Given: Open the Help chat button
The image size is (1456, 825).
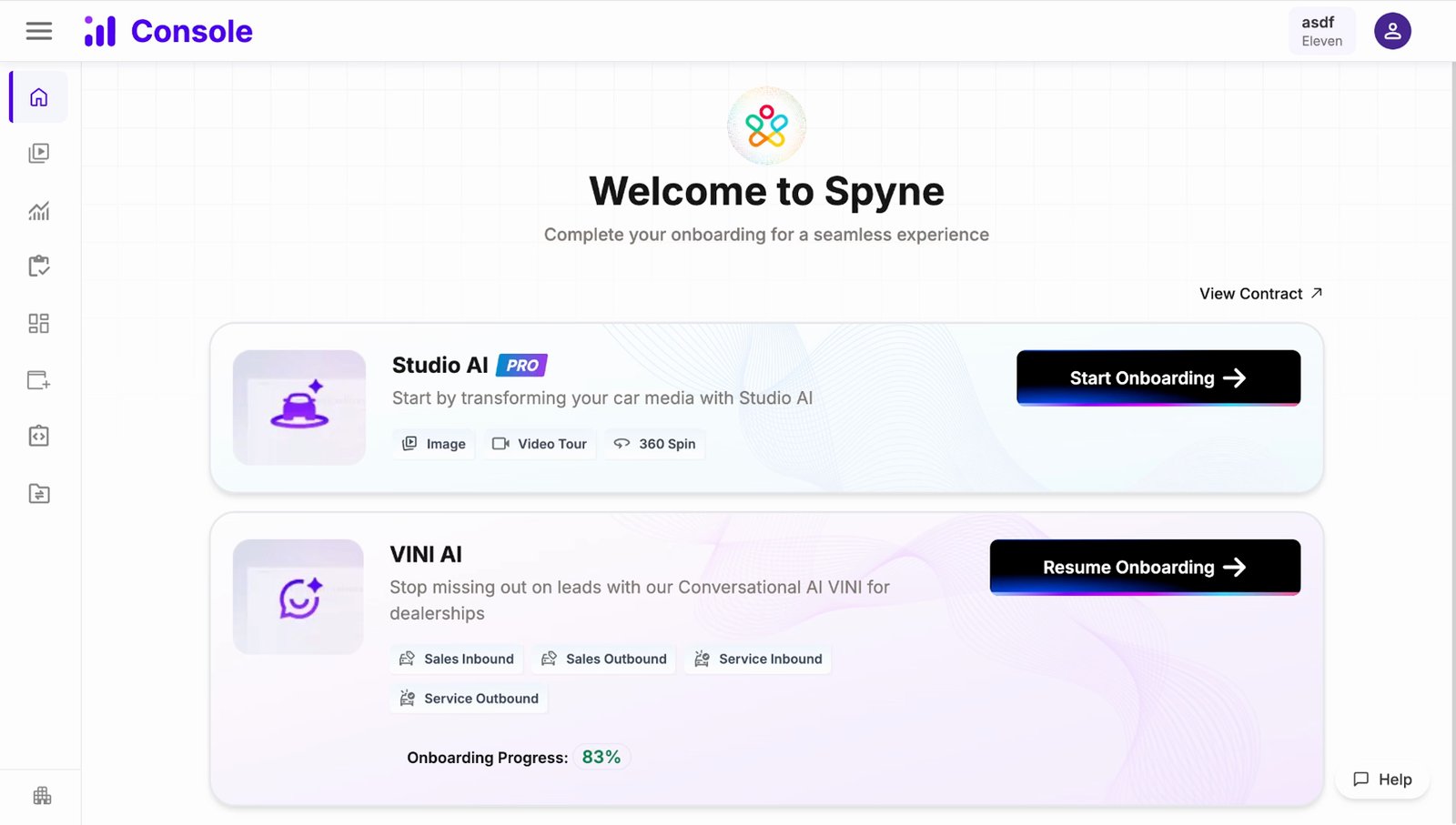Looking at the screenshot, I should 1382,780.
